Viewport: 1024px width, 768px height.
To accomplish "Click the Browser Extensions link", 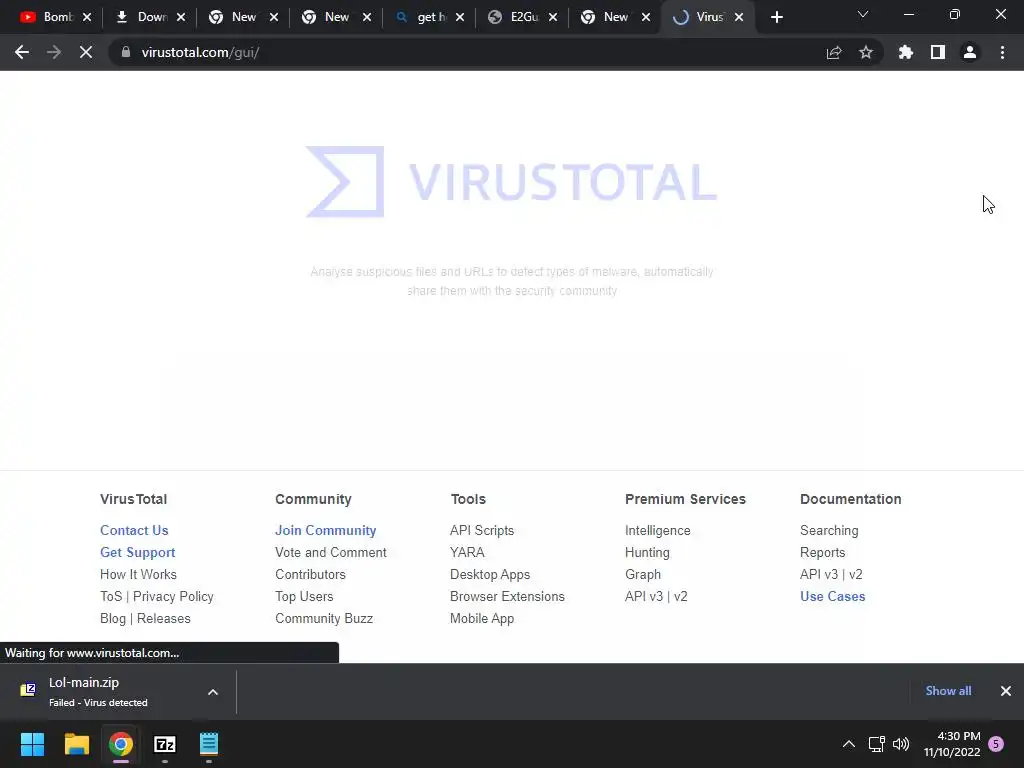I will pos(507,596).
